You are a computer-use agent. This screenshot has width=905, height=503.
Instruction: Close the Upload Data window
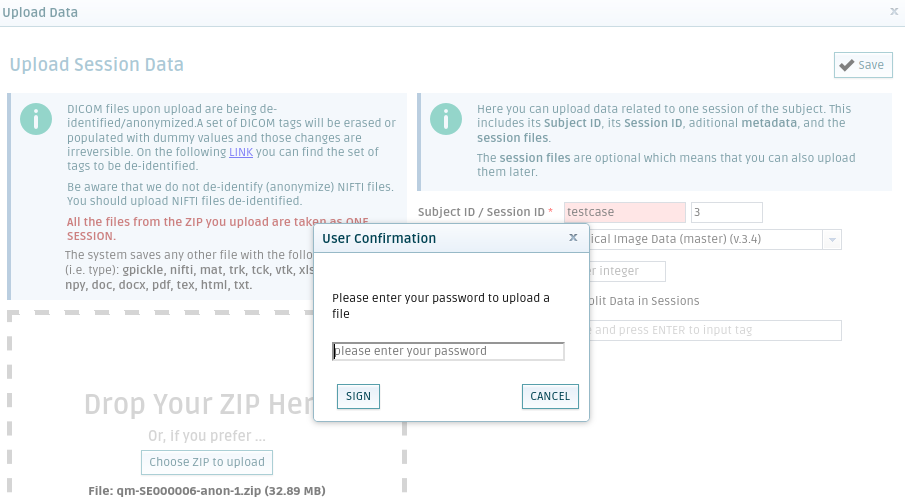tap(894, 12)
